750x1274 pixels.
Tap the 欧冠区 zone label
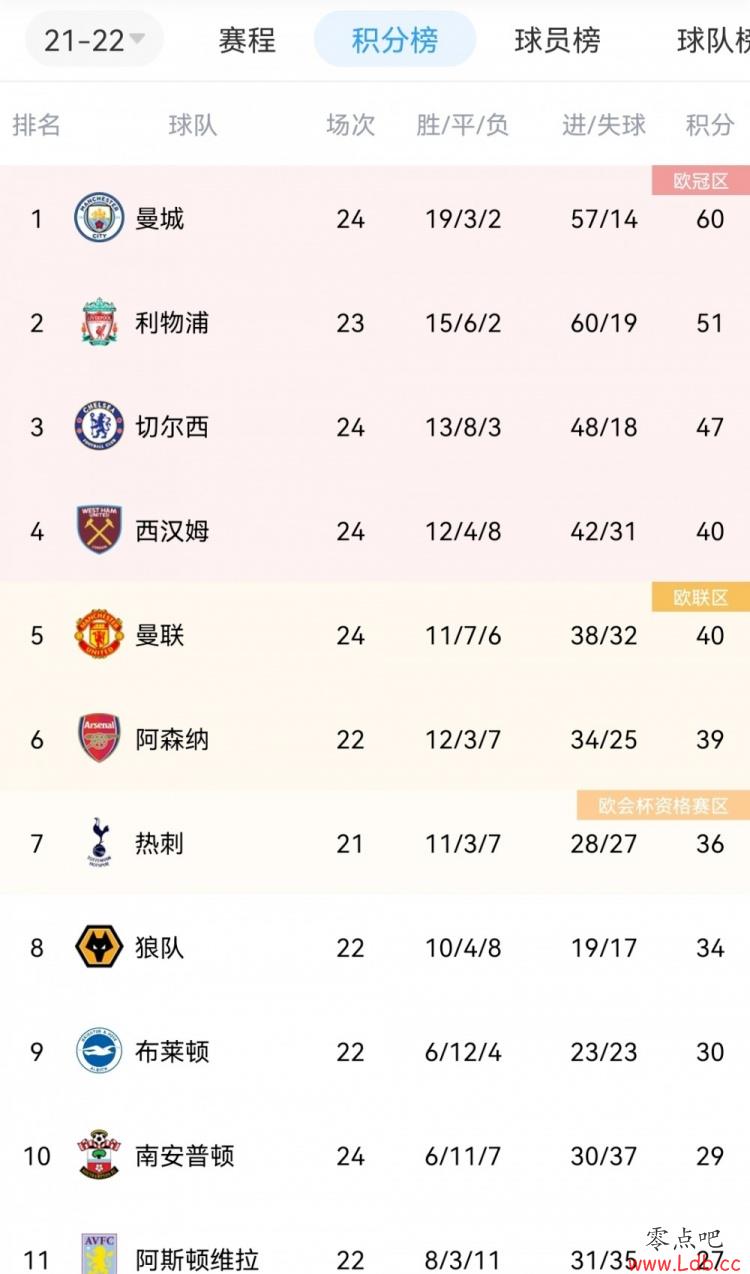point(701,181)
